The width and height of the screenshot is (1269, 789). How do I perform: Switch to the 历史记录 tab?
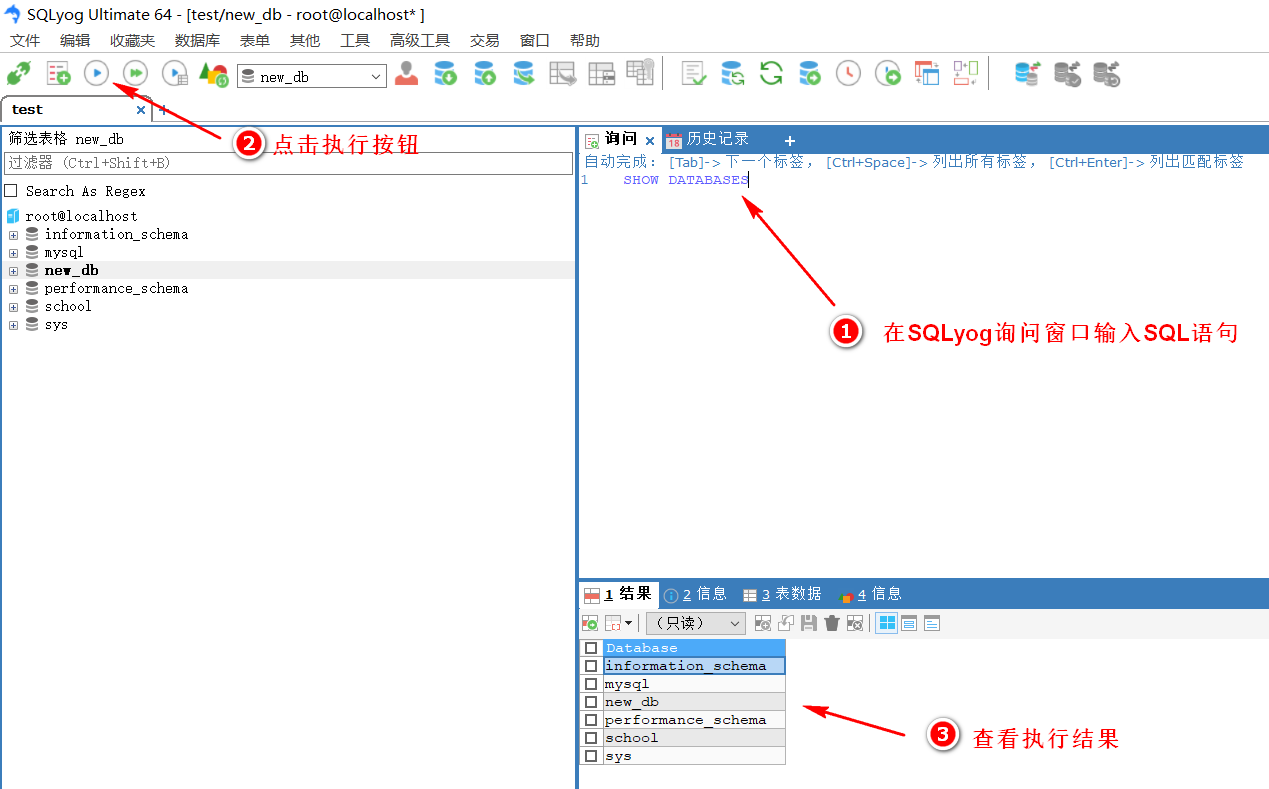tap(706, 140)
